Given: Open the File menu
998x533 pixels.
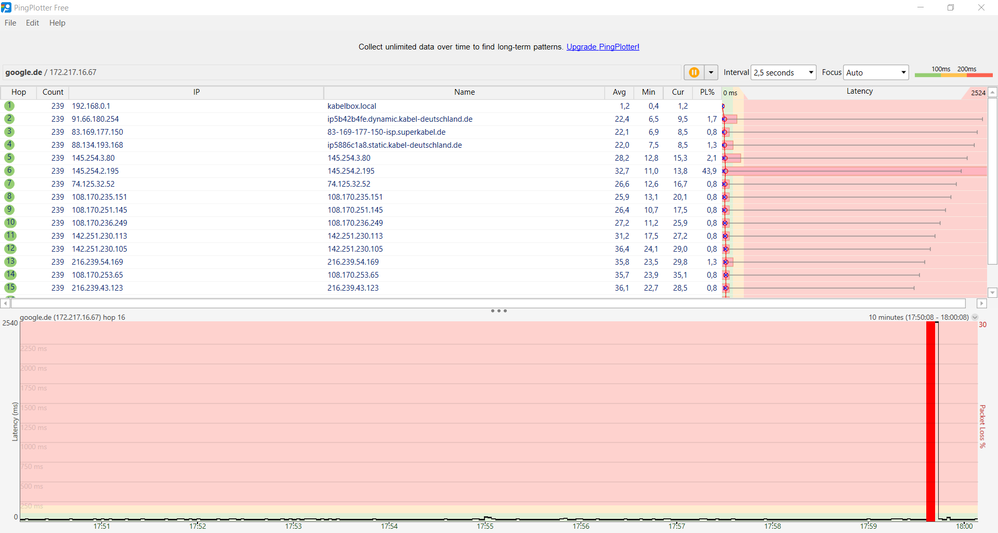Looking at the screenshot, I should [x=10, y=23].
